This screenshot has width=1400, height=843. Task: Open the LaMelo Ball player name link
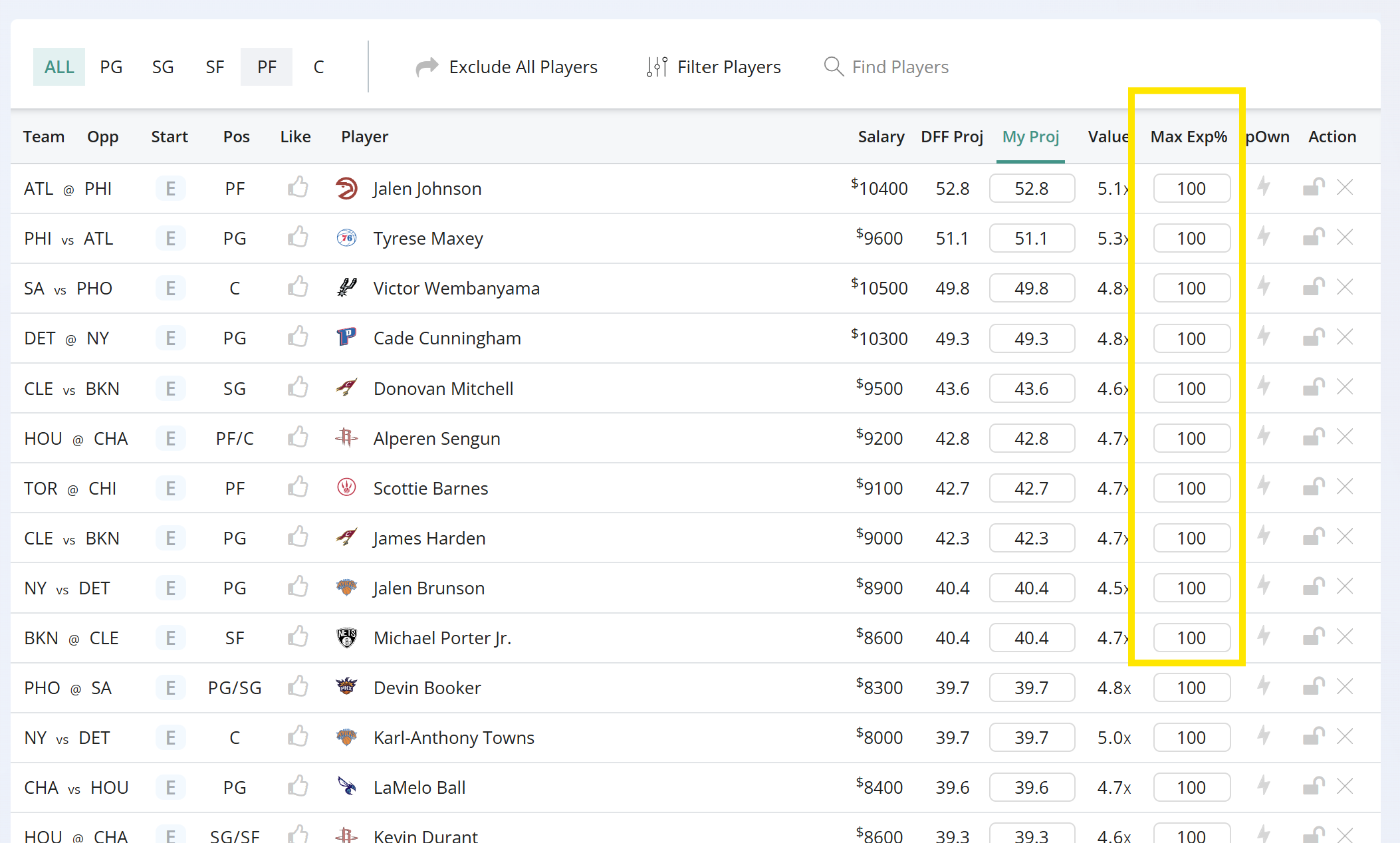(x=419, y=788)
